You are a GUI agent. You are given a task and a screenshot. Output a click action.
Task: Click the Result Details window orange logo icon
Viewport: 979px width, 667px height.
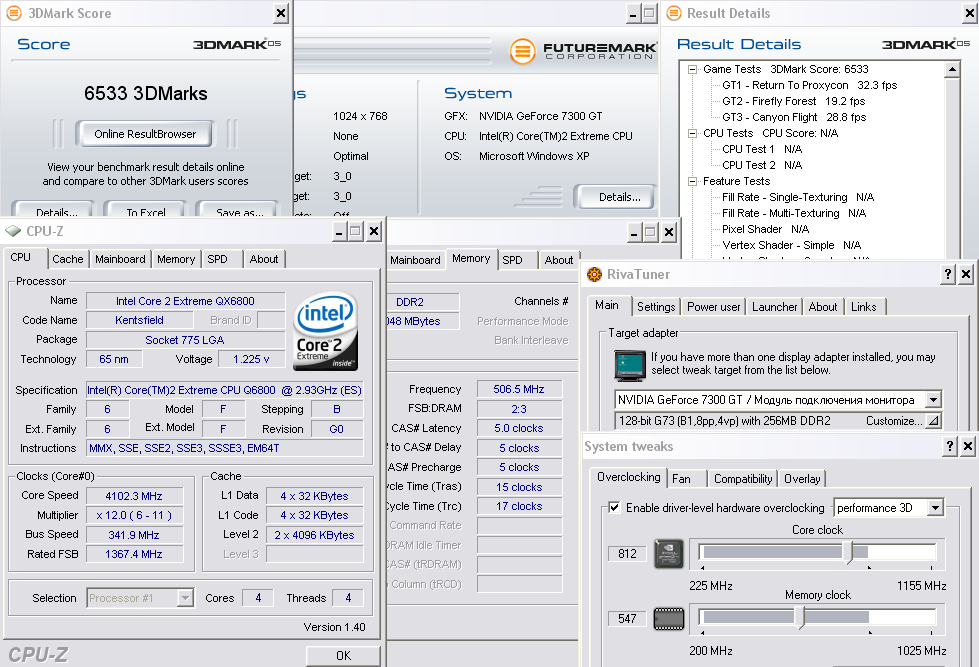coord(674,13)
